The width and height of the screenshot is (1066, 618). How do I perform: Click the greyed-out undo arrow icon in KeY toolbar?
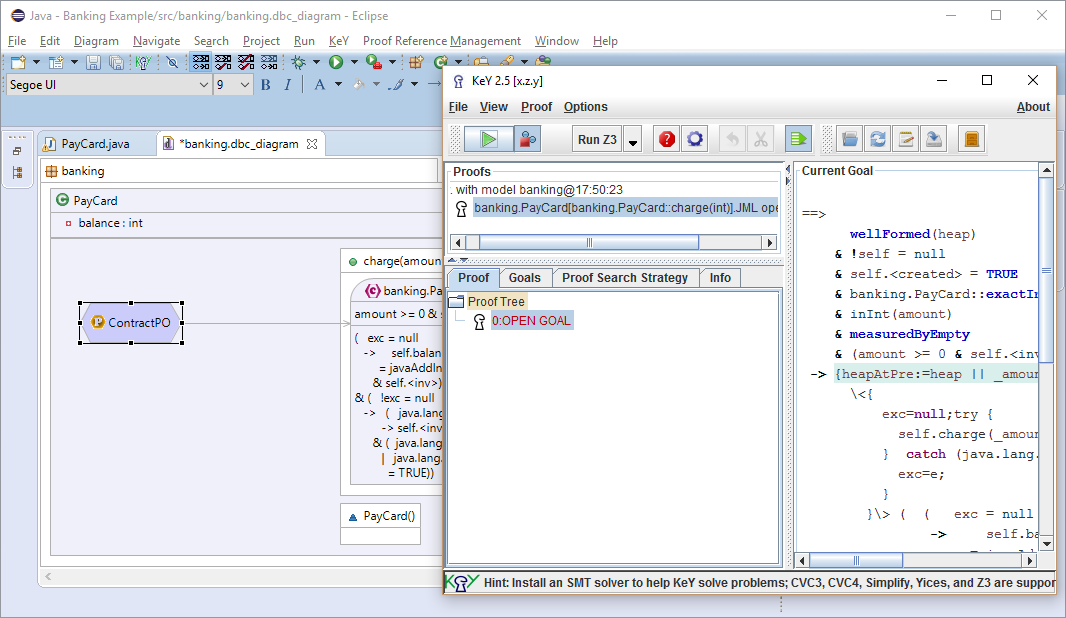pos(732,139)
